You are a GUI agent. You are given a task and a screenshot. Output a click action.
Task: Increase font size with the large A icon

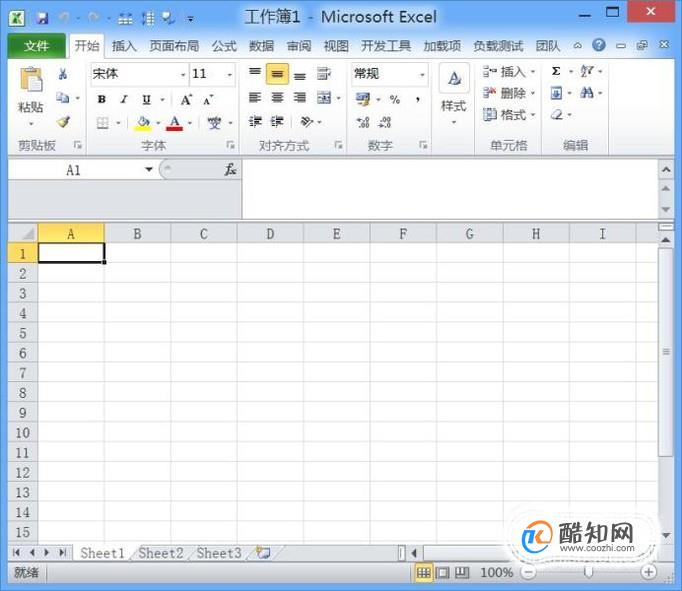pos(186,100)
